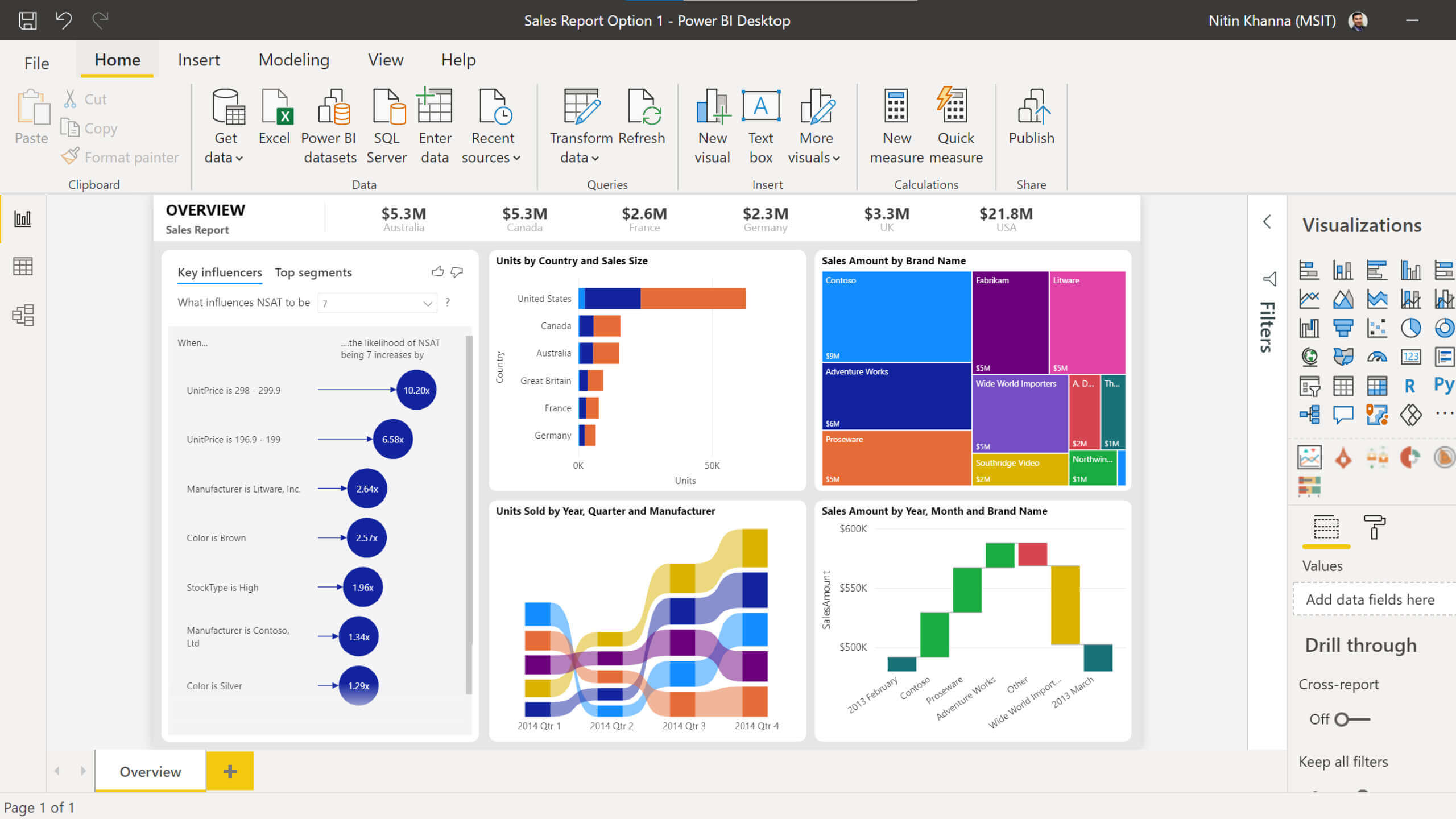
Task: Switch to Top segments tab
Action: (313, 272)
